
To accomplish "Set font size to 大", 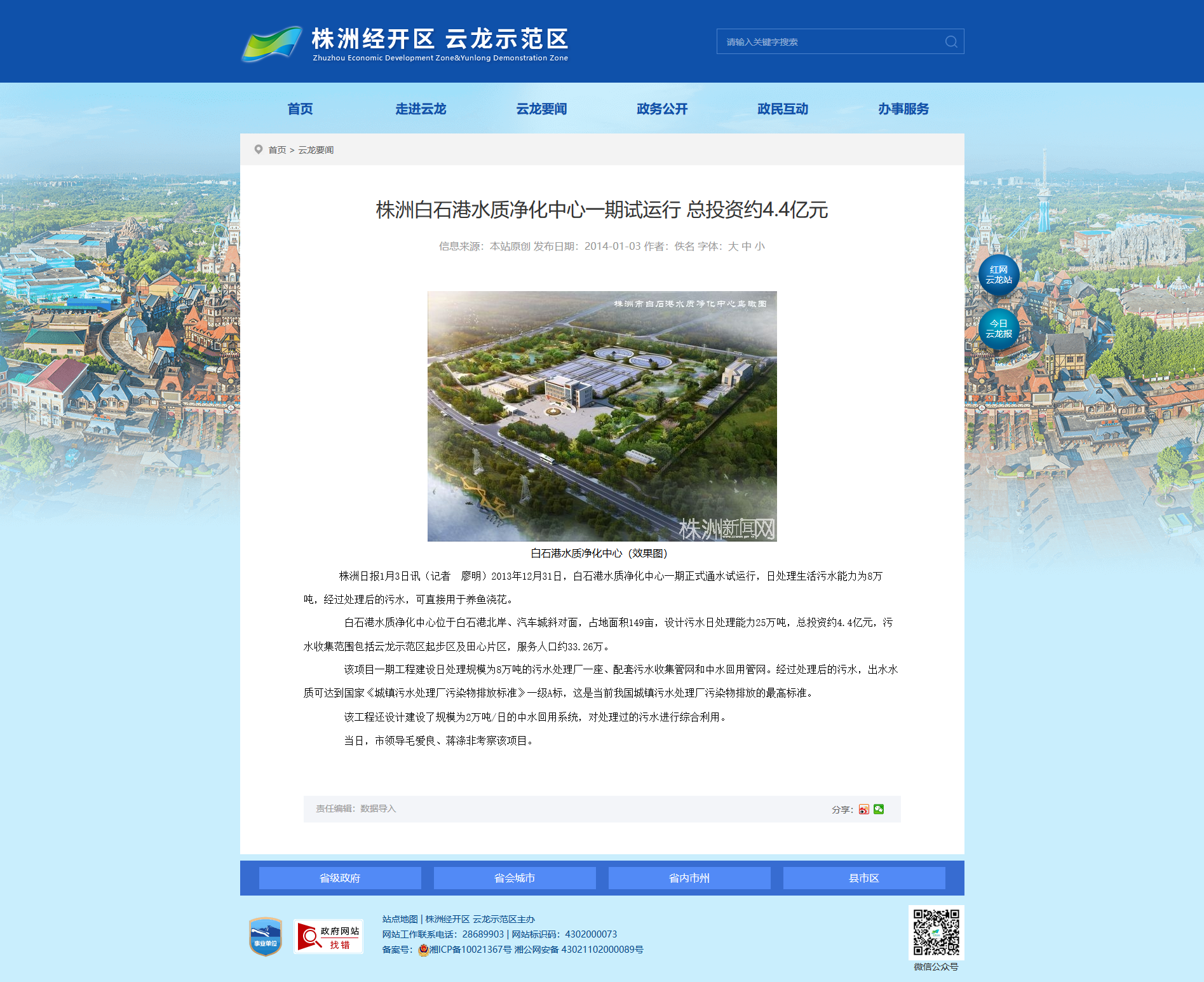I will tap(733, 246).
